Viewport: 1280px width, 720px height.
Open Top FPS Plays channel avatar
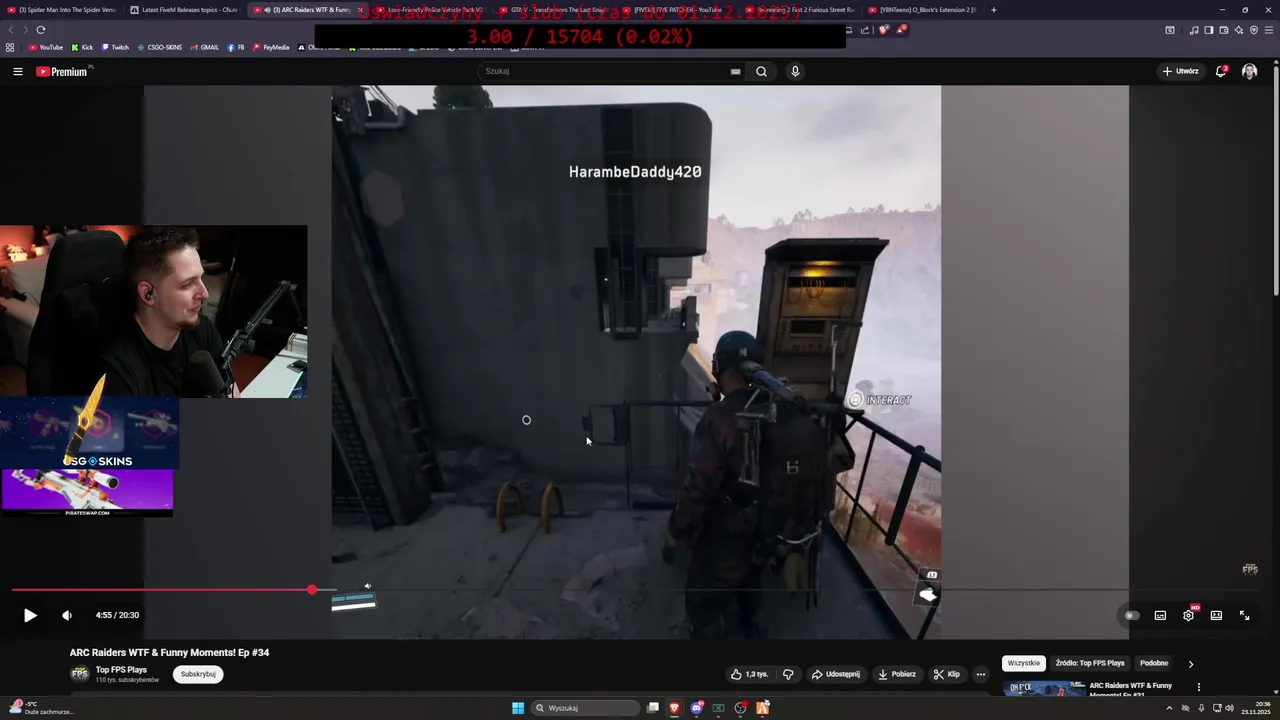point(79,674)
